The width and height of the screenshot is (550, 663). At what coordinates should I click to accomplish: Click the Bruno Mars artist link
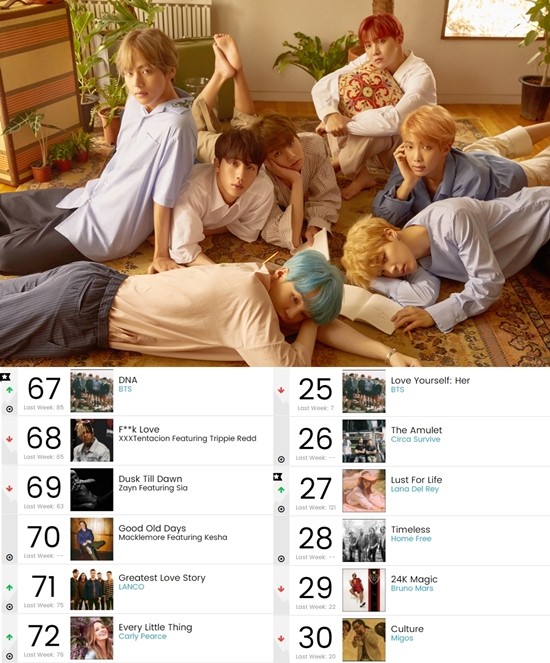point(412,589)
